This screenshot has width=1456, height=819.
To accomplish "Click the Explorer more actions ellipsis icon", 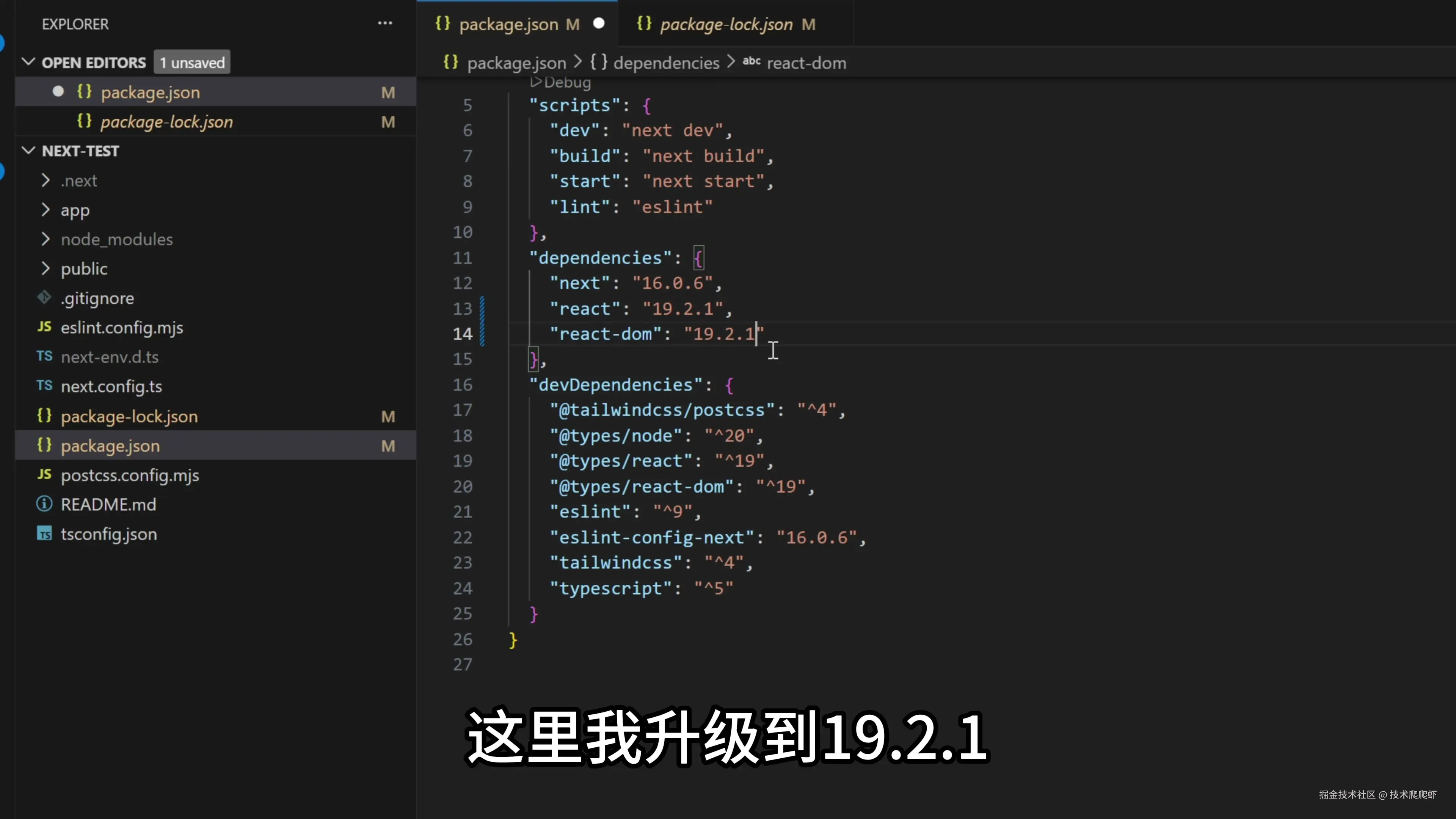I will click(x=385, y=23).
